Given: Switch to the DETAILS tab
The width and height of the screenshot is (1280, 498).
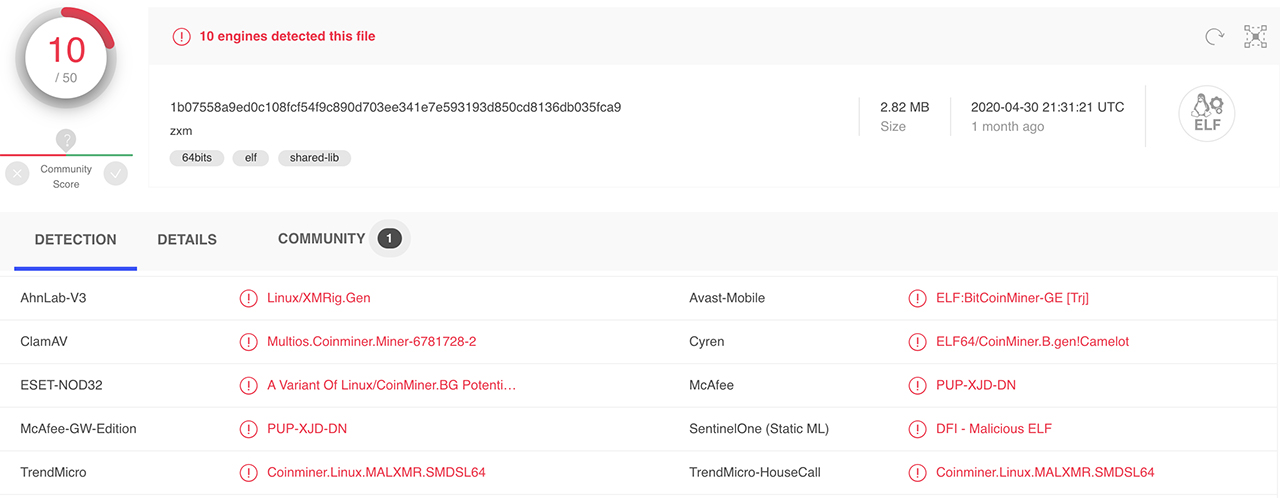Looking at the screenshot, I should point(187,240).
